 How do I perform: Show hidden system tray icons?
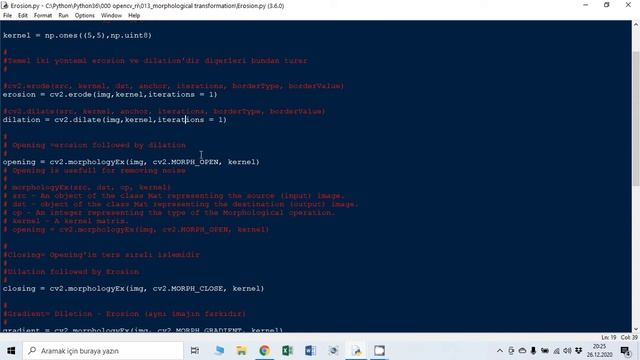(x=500, y=351)
